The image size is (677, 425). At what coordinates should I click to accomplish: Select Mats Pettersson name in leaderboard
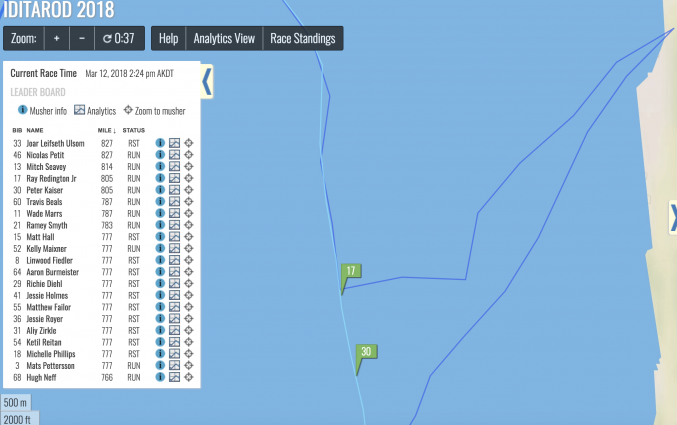click(x=50, y=365)
